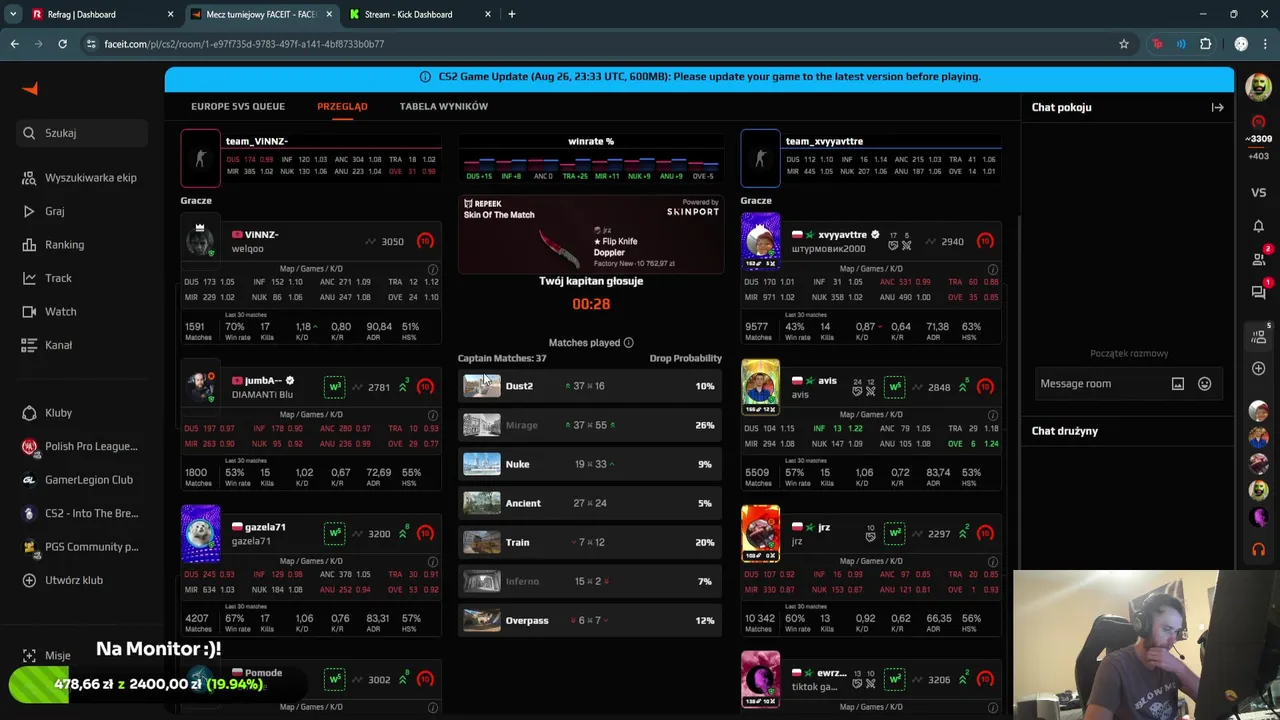Click info icon on VINNZ- map stats
This screenshot has height=720, width=1280.
click(x=433, y=269)
